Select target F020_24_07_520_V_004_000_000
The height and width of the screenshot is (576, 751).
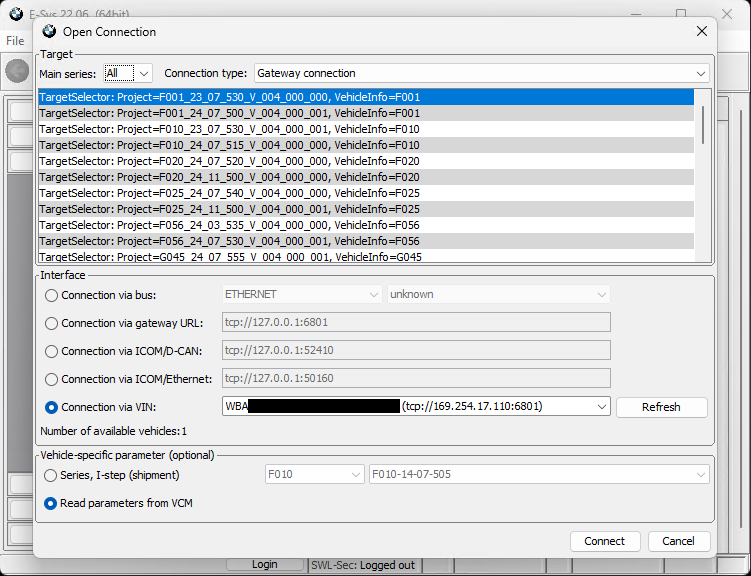click(x=366, y=161)
